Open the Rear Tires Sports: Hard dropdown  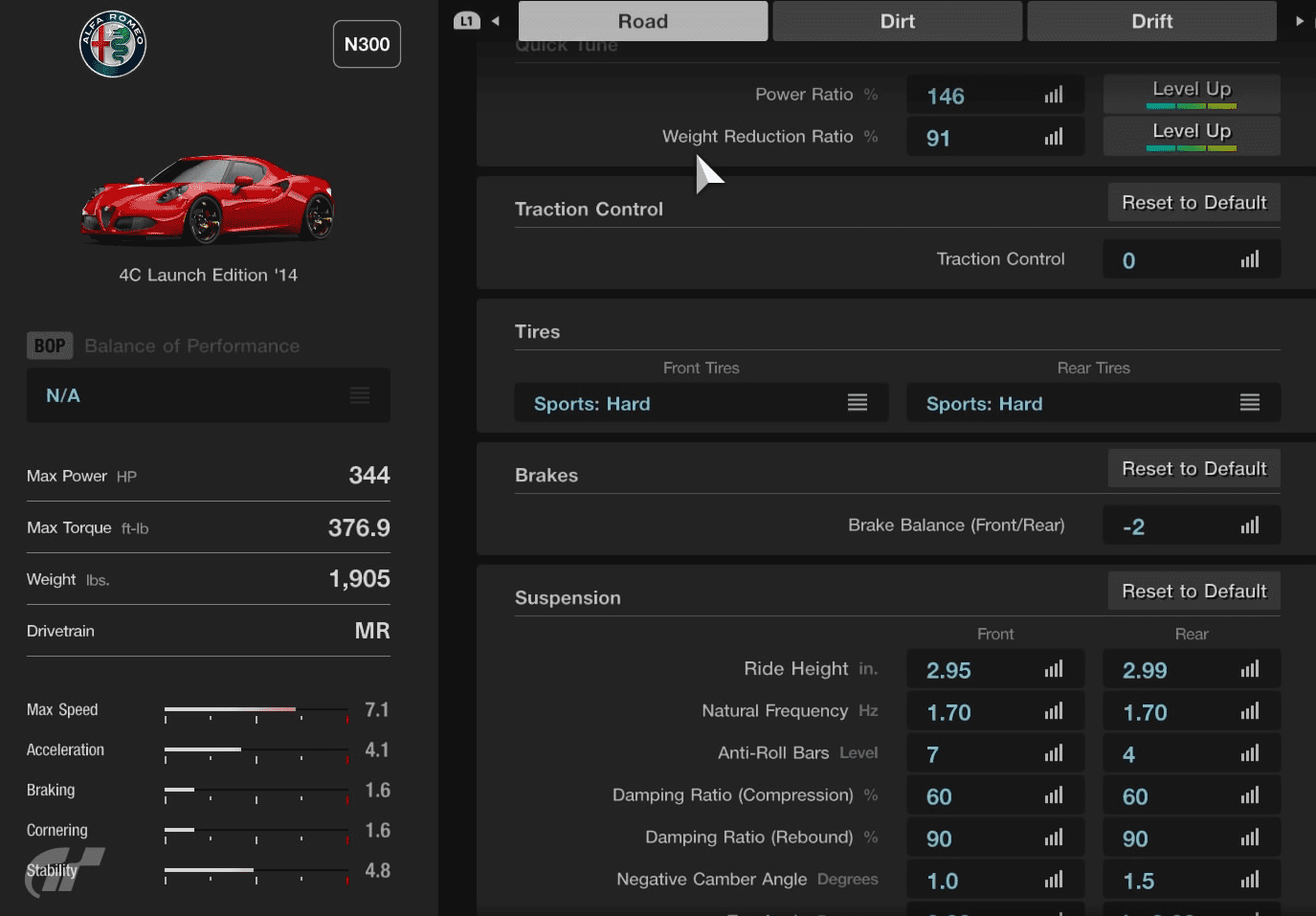[1094, 403]
